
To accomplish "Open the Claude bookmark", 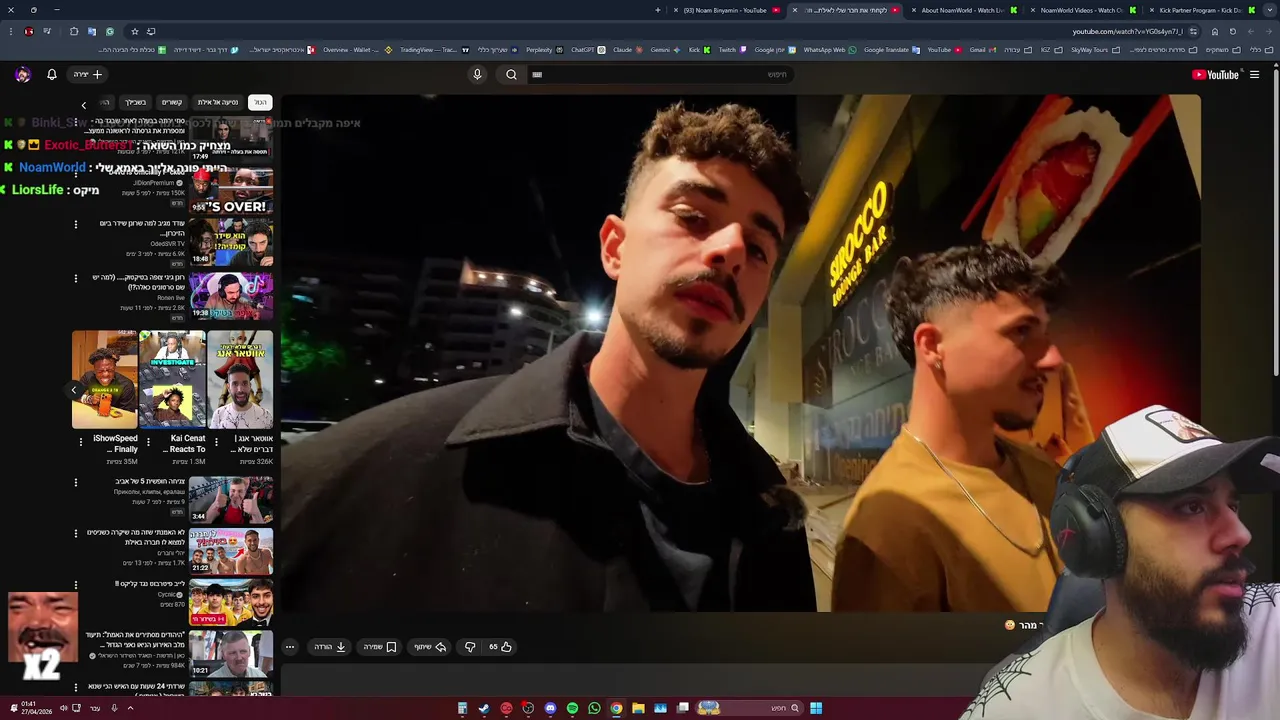I will tap(627, 49).
